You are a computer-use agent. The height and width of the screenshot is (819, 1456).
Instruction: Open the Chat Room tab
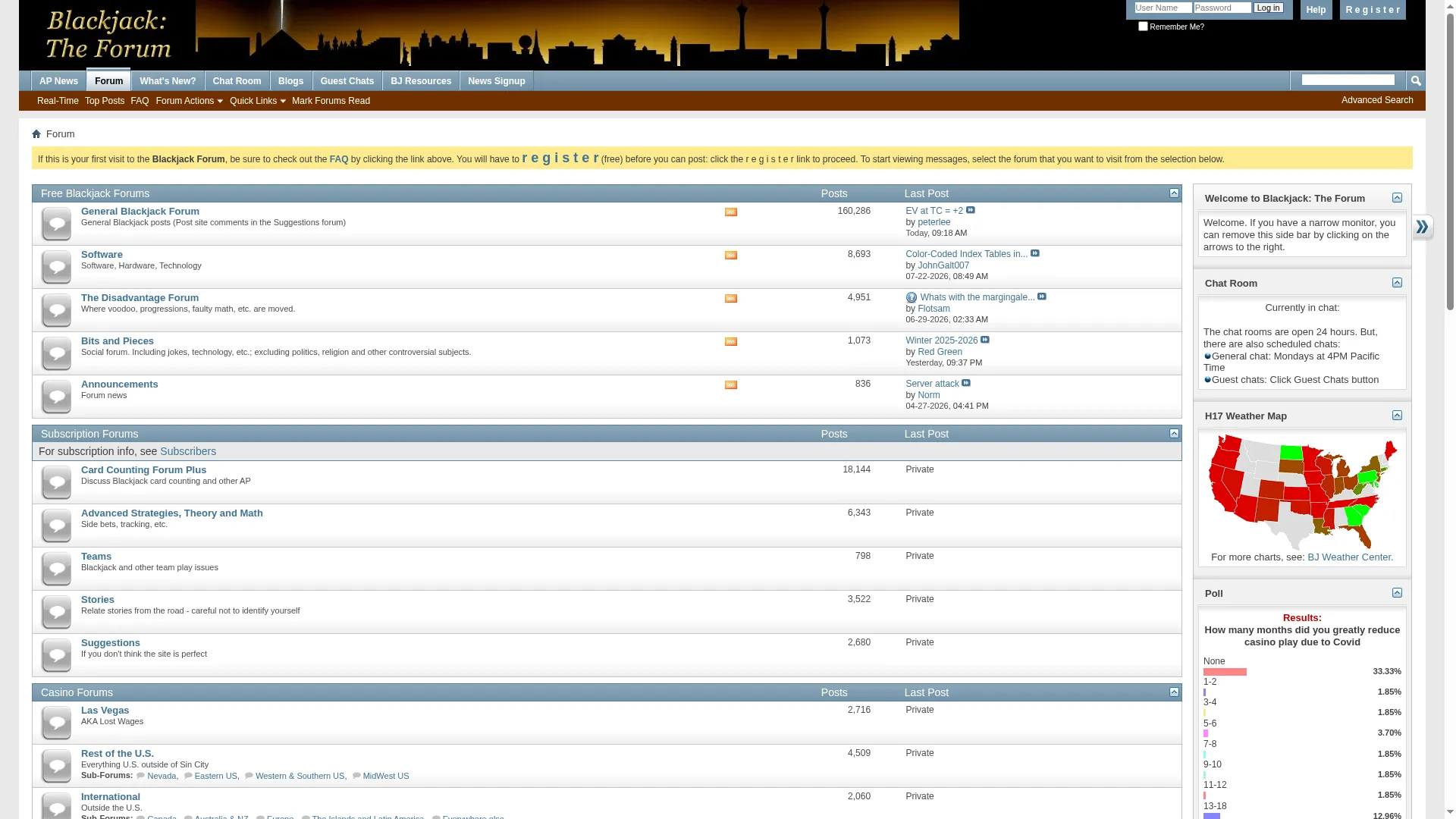[x=237, y=81]
